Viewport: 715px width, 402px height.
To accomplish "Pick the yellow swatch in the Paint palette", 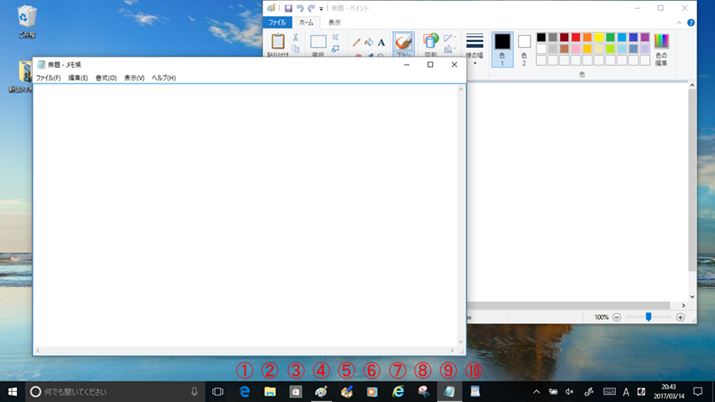I will [x=599, y=37].
